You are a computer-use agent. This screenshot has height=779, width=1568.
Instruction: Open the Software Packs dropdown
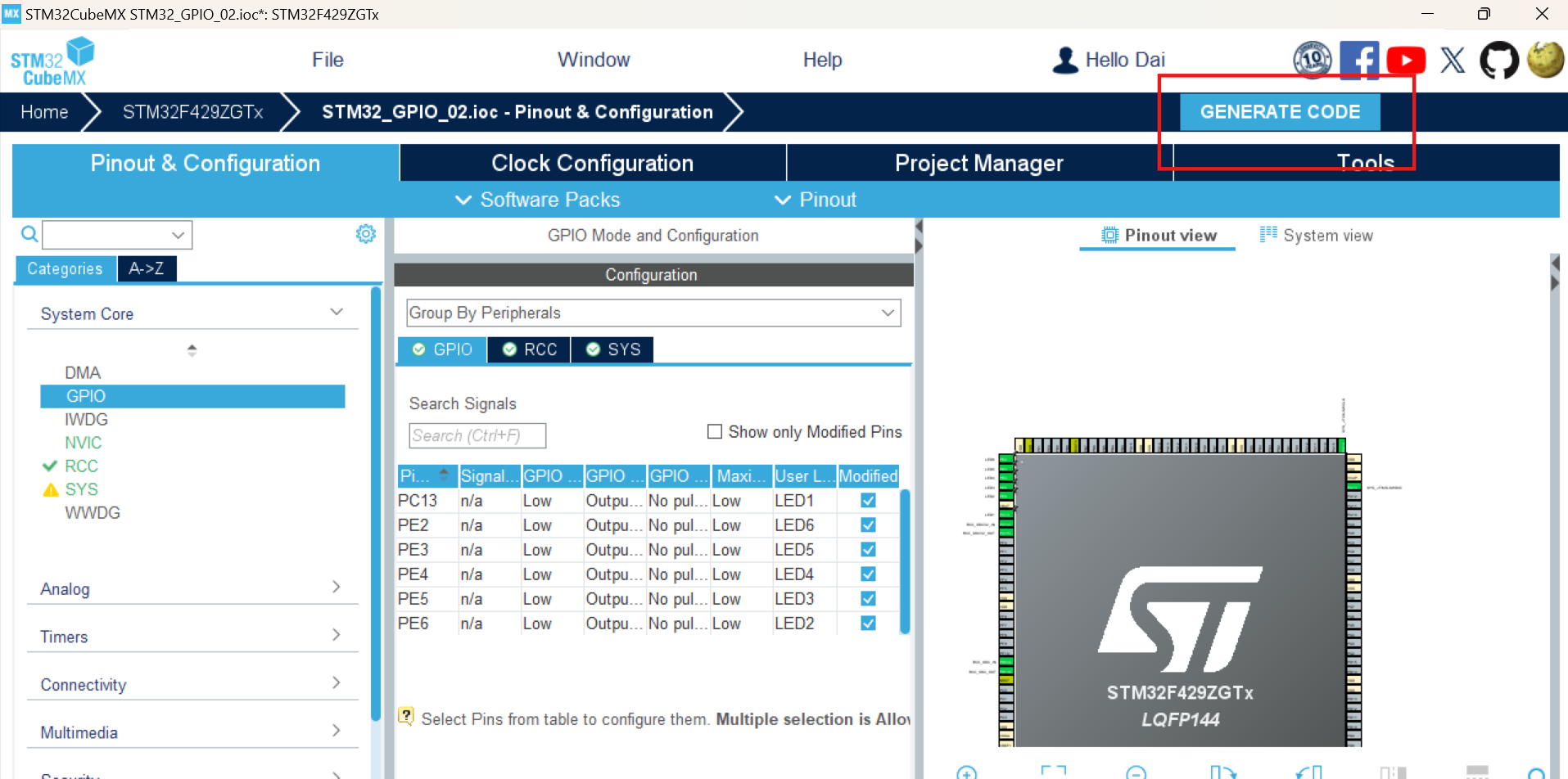[x=537, y=200]
